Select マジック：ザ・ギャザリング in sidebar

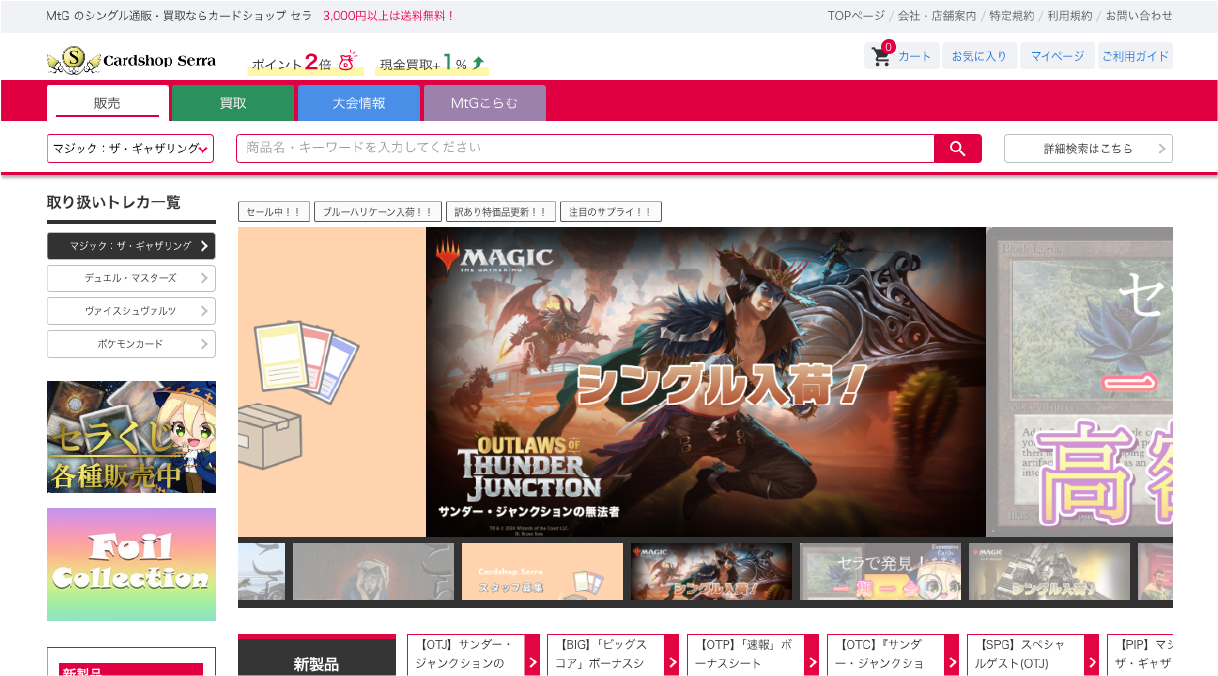131,246
